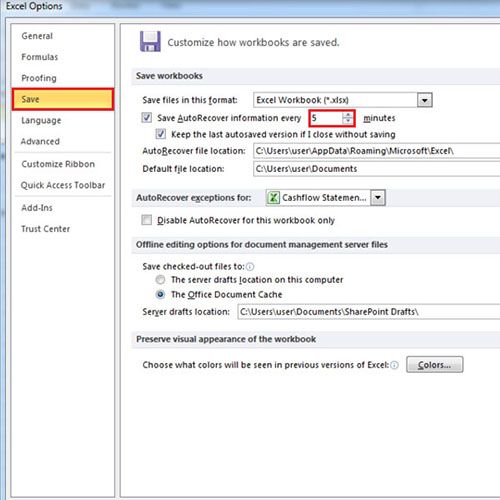Screen dimensions: 500x500
Task: Select The Office Document Cache option
Action: [x=160, y=294]
